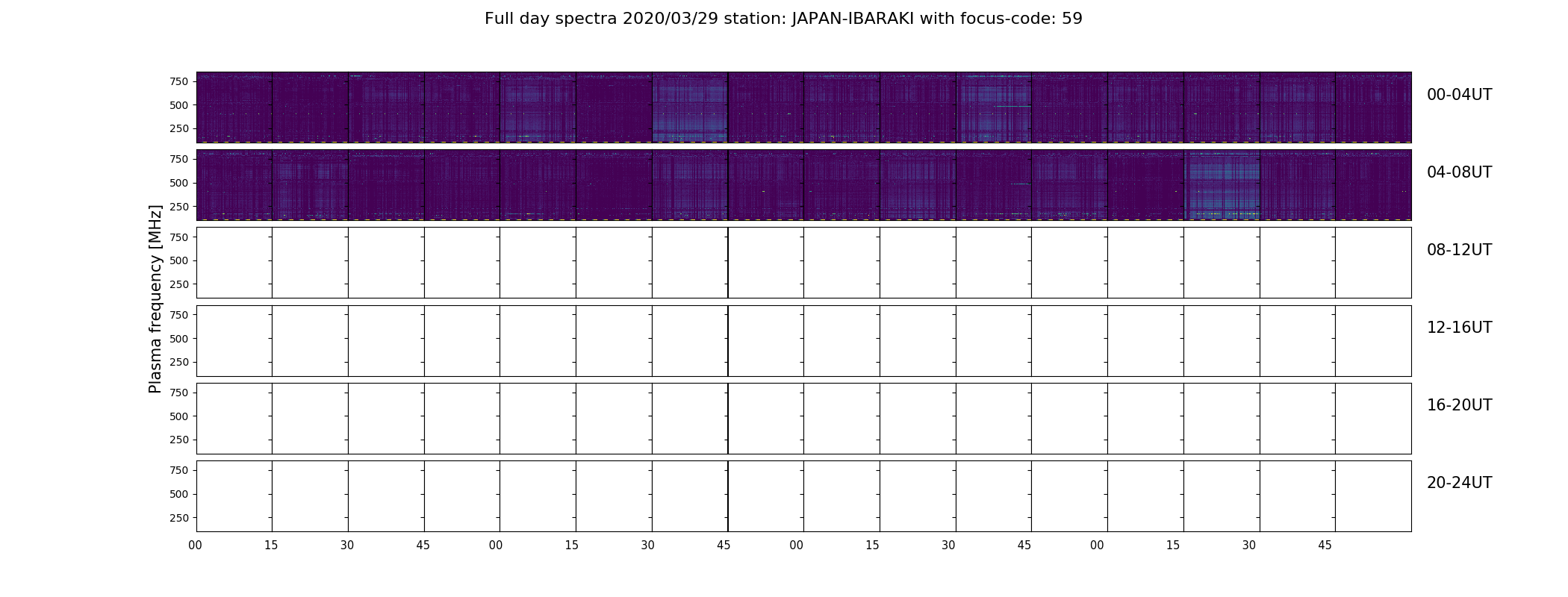1568x597 pixels.
Task: Click the 500 tick of the 16-20UT panel
Action: pos(179,416)
